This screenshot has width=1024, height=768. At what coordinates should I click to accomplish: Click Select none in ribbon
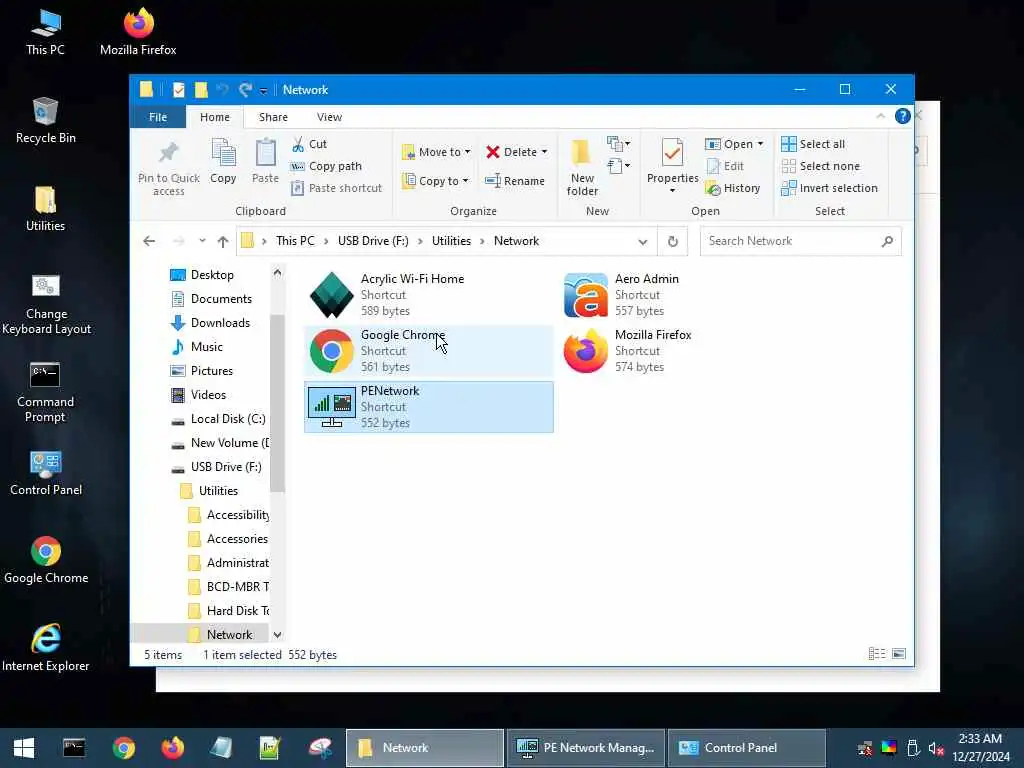click(x=821, y=167)
